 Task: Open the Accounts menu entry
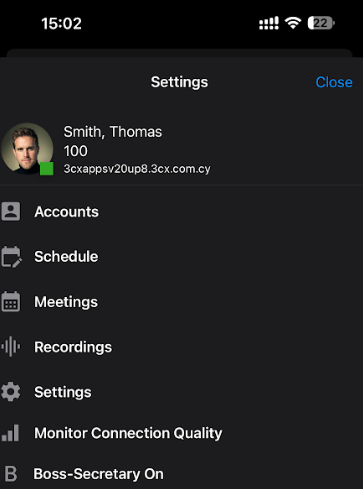tap(181, 212)
